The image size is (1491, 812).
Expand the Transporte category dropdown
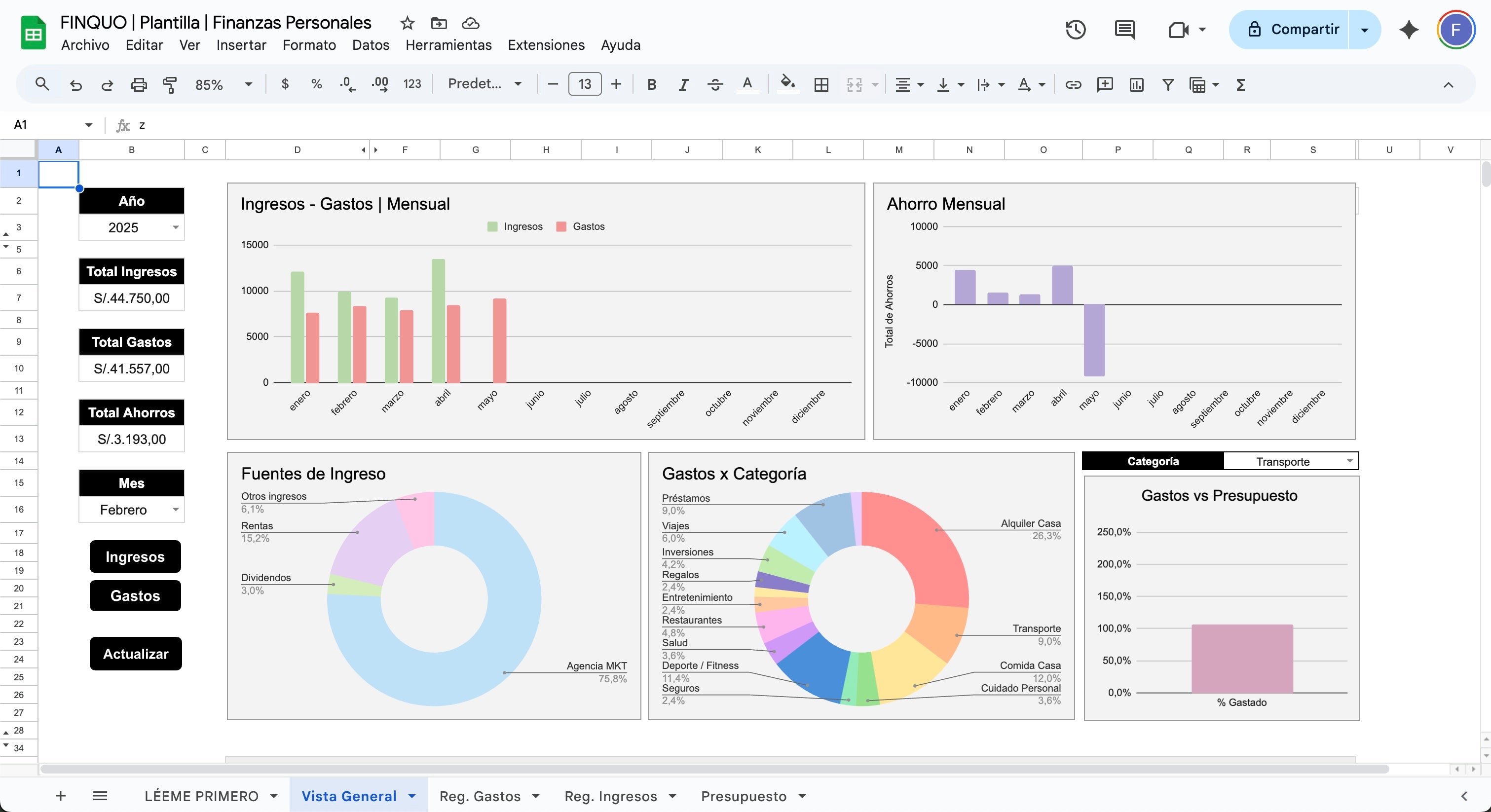(x=1349, y=461)
